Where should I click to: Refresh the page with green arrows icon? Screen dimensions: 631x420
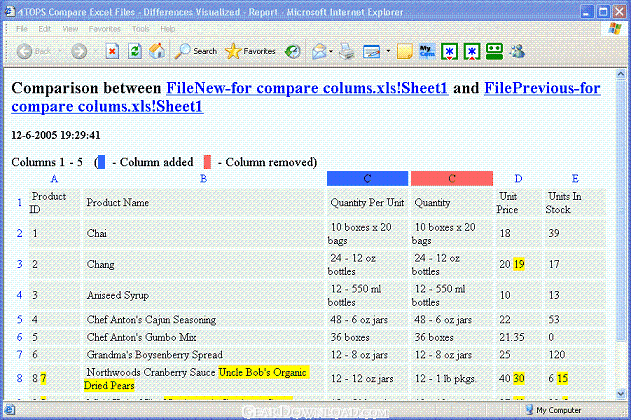[x=135, y=51]
